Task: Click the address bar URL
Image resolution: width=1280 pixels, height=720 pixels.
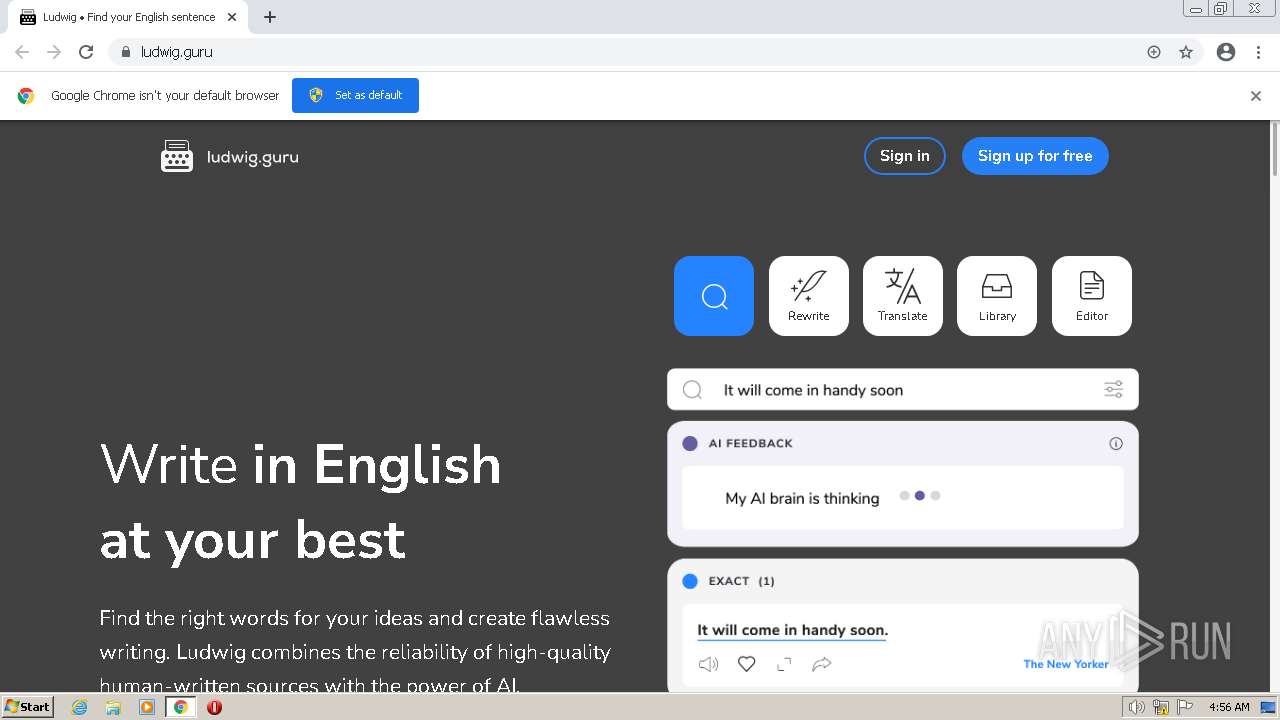Action: point(177,52)
